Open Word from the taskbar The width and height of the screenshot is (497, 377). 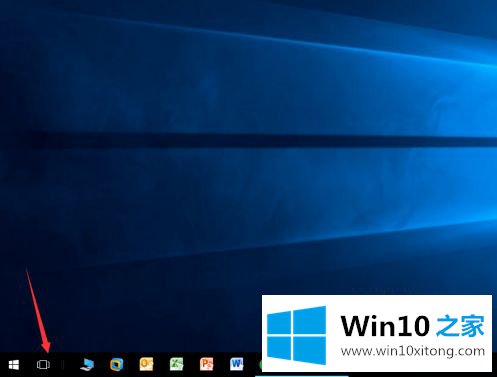(236, 364)
